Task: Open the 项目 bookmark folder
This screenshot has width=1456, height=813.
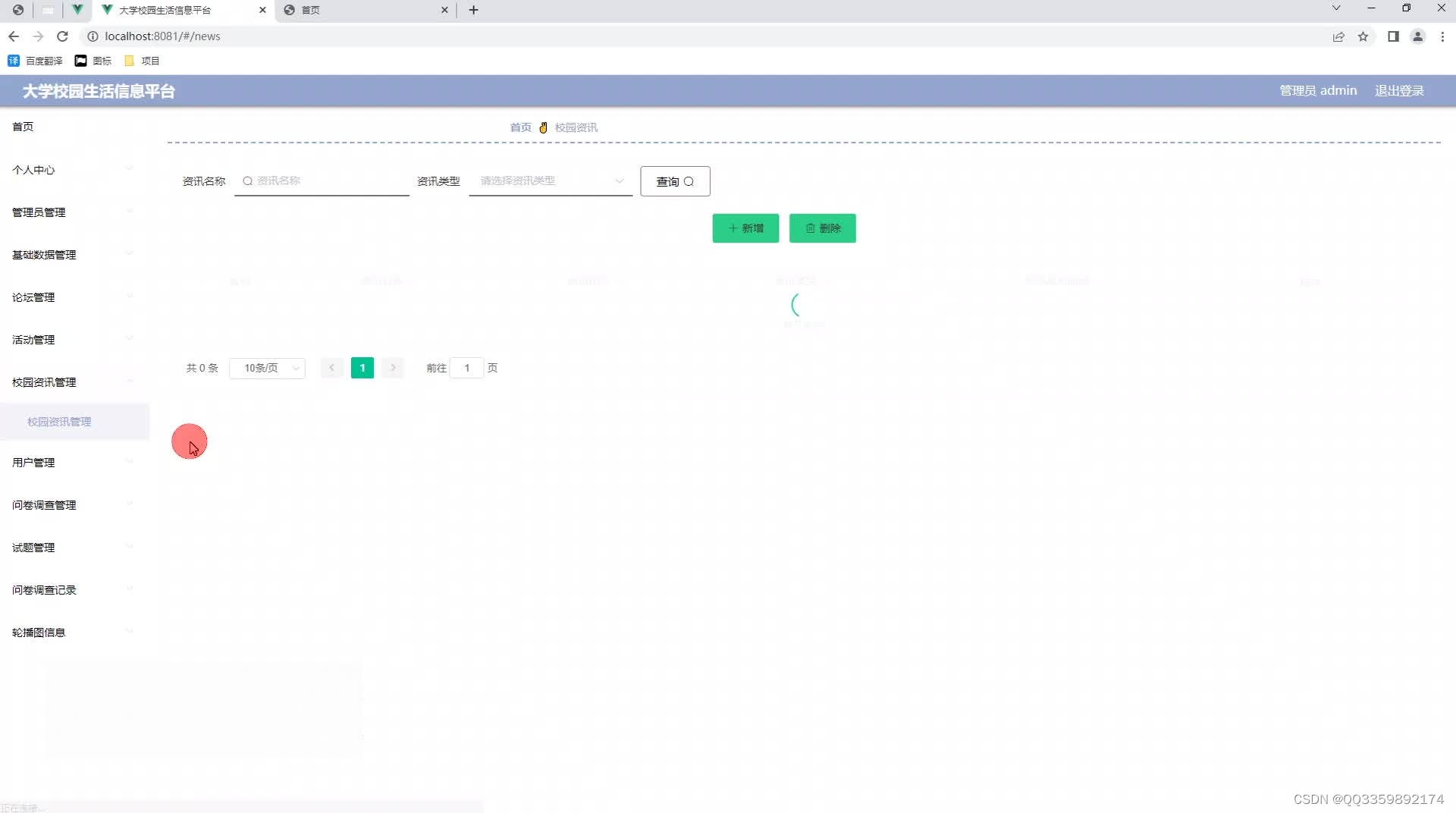Action: pyautogui.click(x=142, y=61)
